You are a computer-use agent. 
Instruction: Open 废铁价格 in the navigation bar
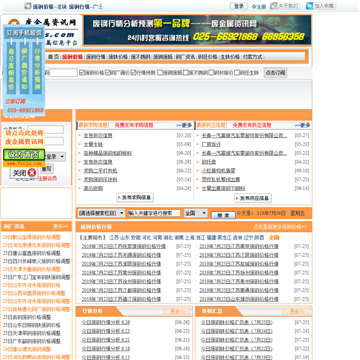[118, 57]
